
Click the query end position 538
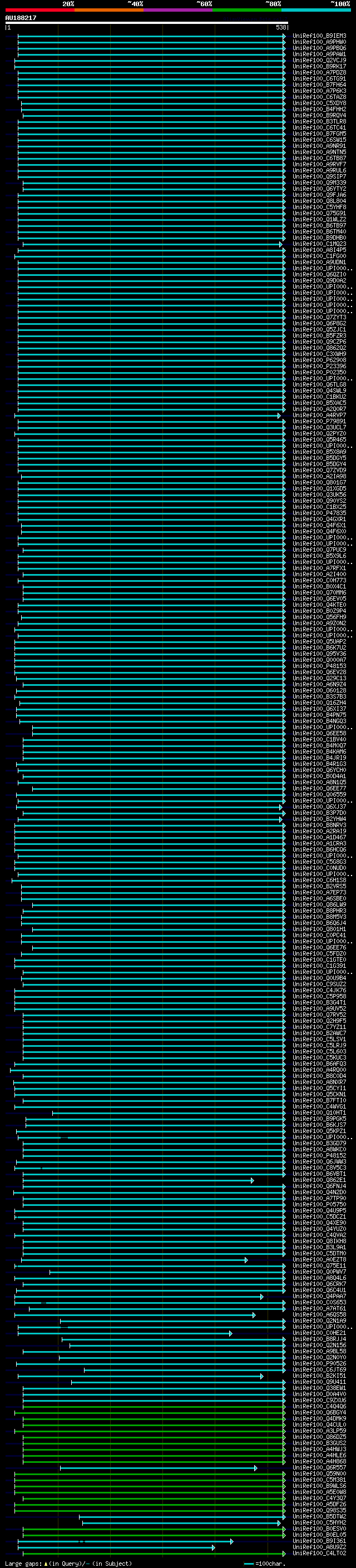tap(280, 27)
